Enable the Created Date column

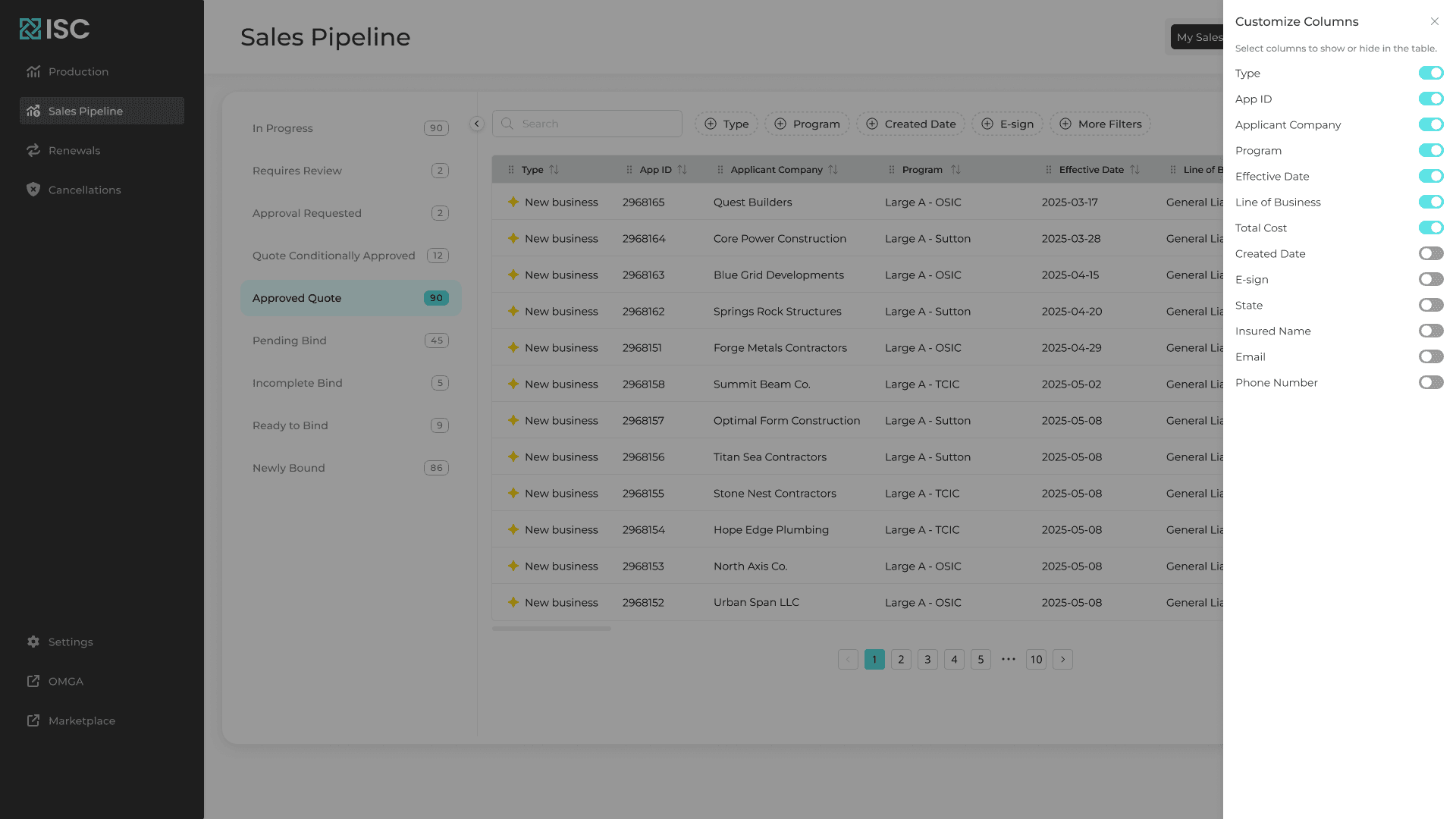click(1431, 253)
